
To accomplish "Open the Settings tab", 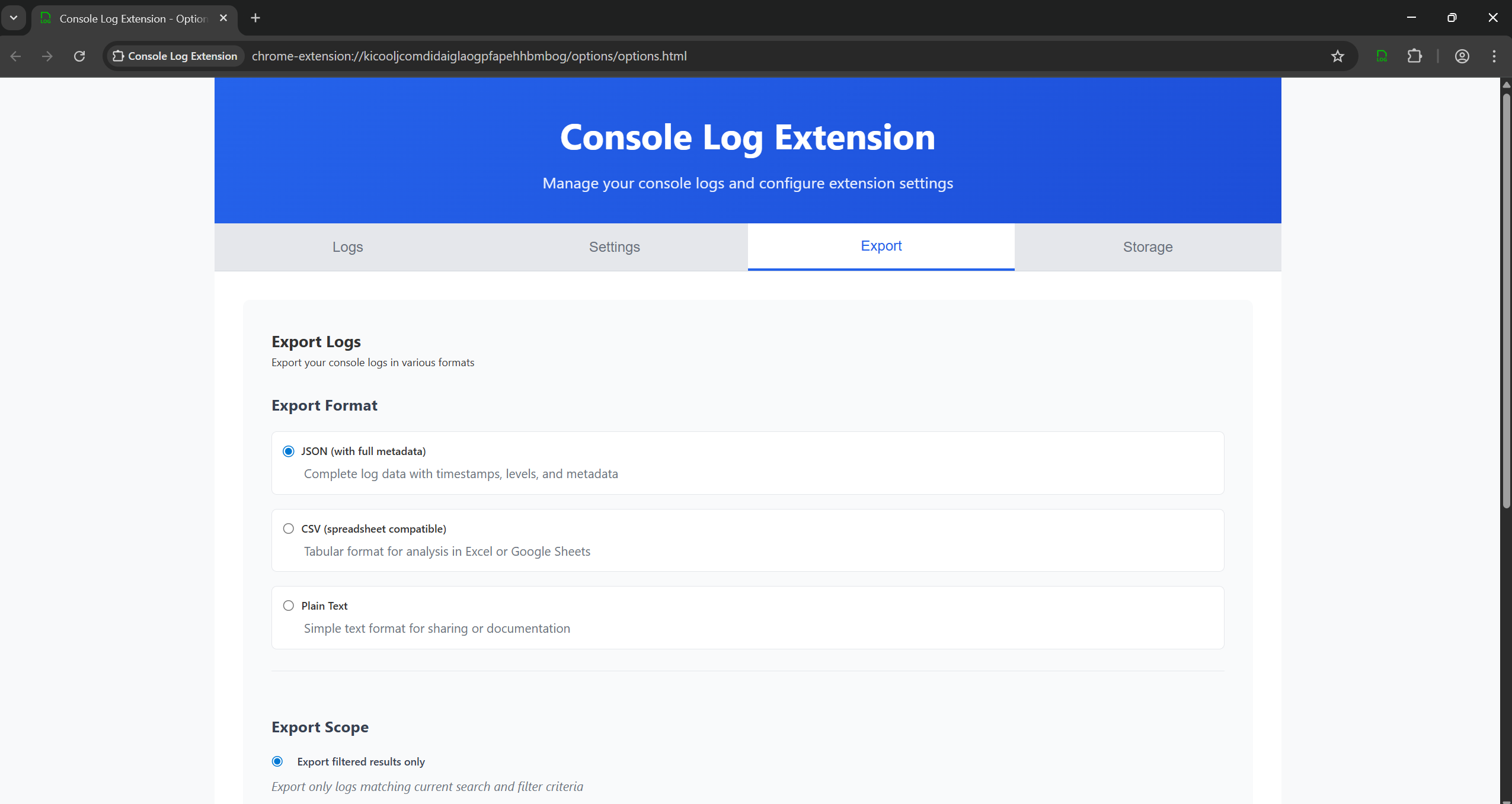I will coord(614,247).
